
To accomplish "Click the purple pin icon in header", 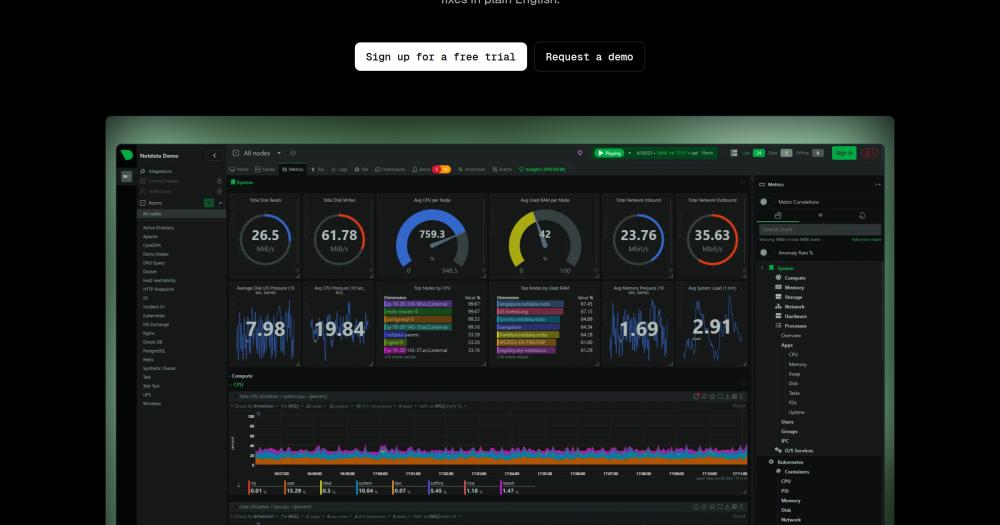I will pos(580,153).
